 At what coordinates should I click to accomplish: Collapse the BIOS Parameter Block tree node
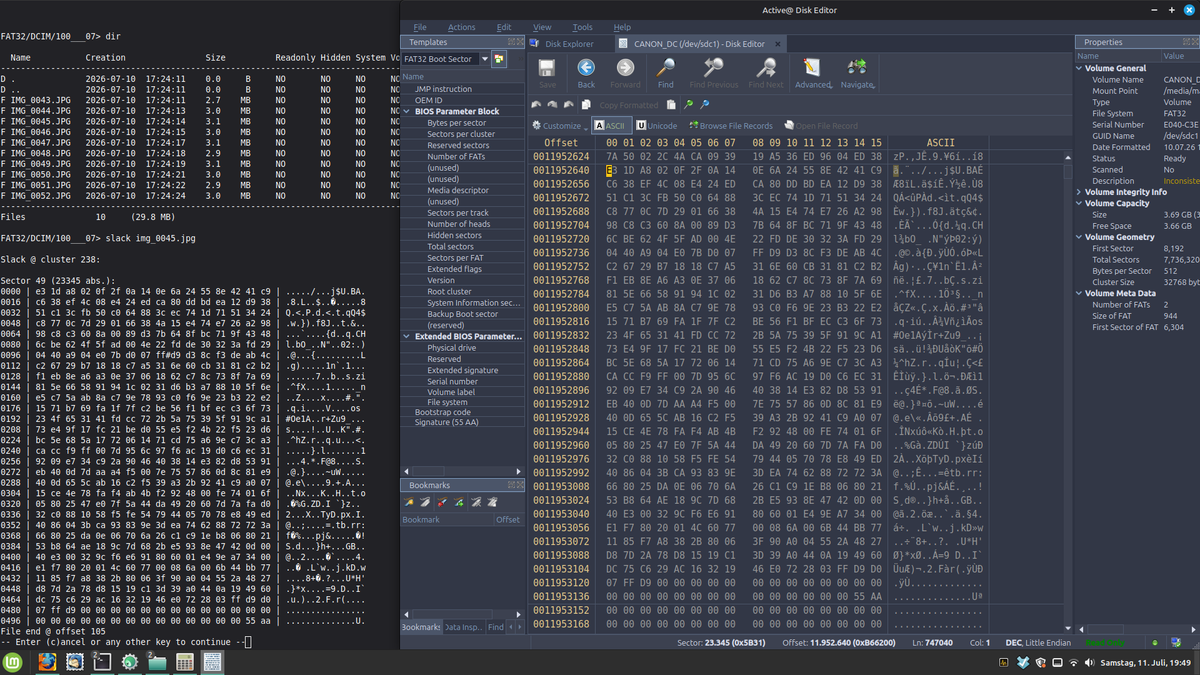click(407, 111)
